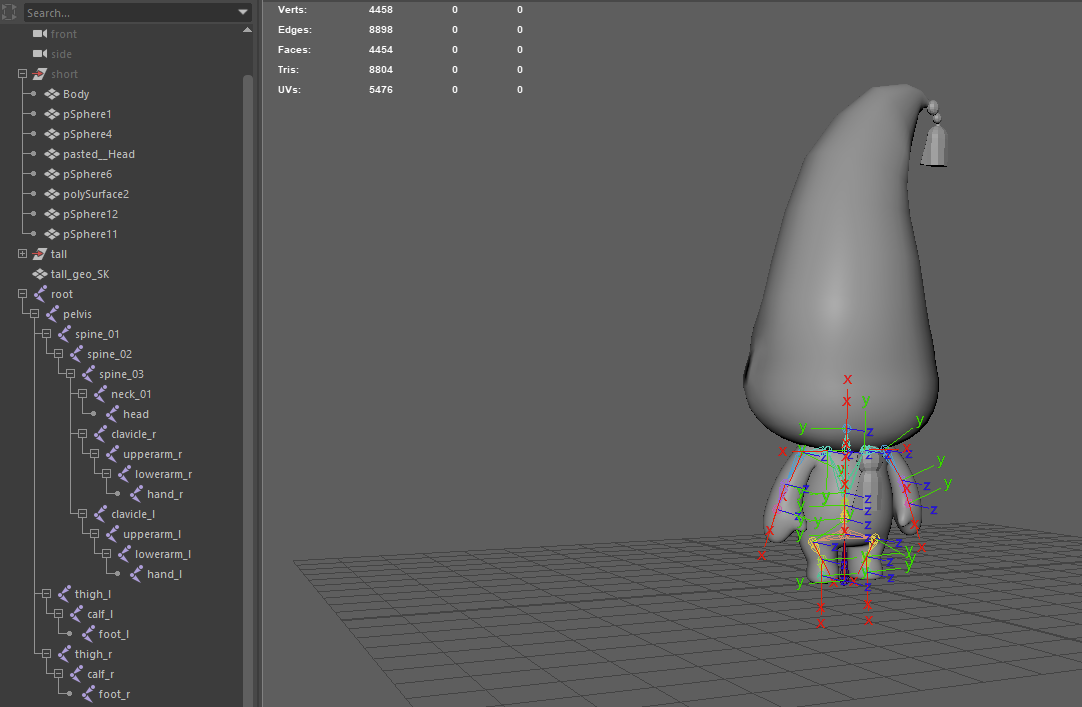Collapse the clavicle_l joint

82,514
